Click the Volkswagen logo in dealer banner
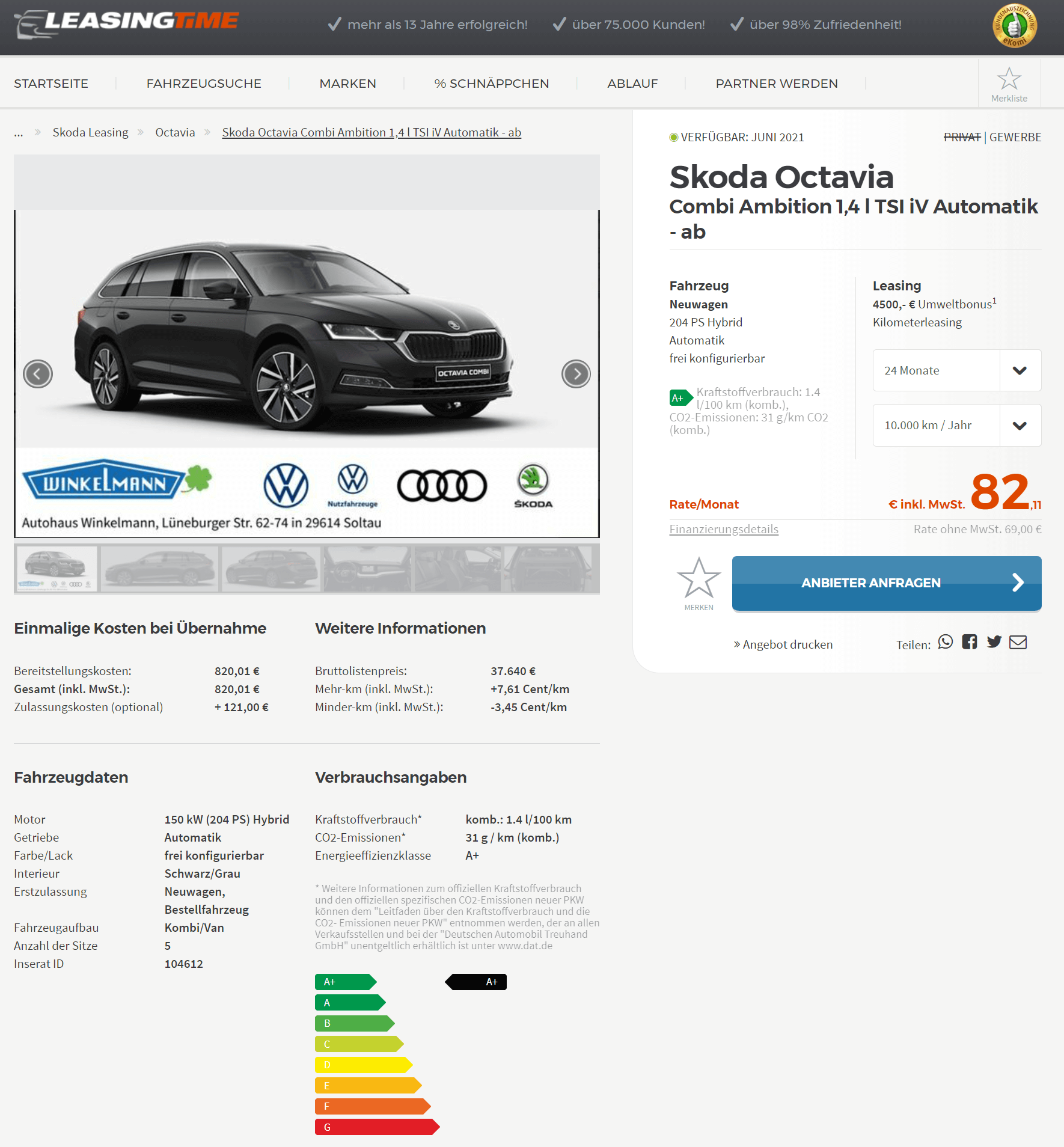 (286, 486)
